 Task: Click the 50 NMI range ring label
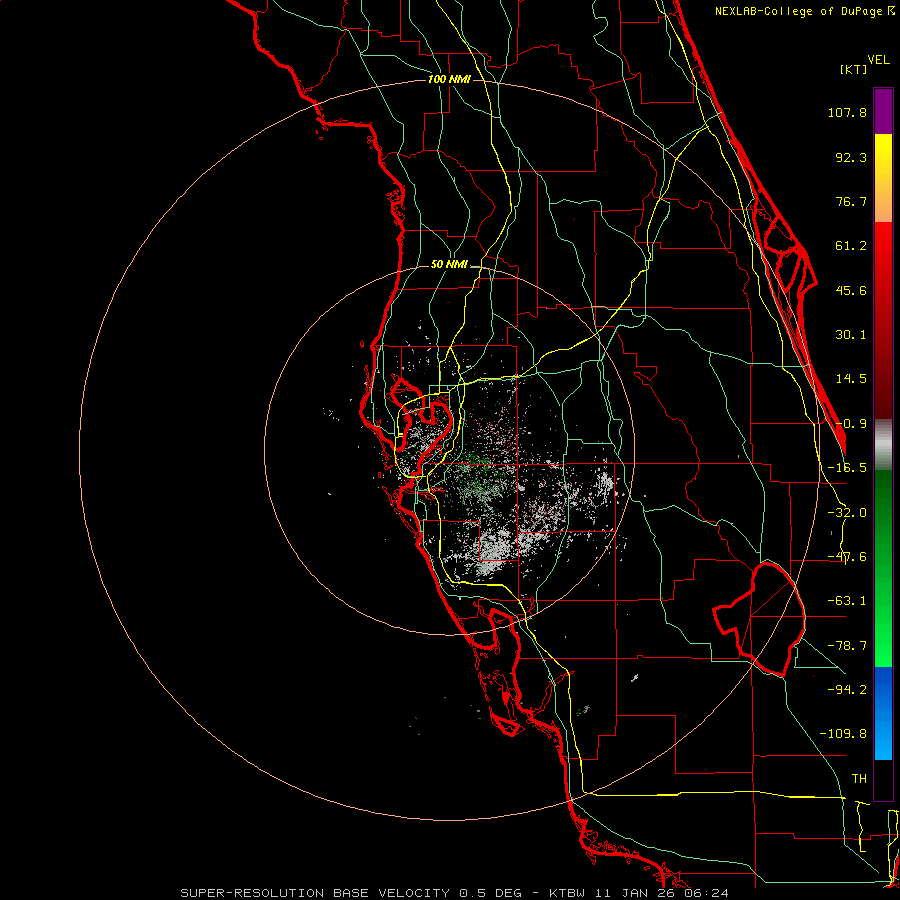[449, 265]
